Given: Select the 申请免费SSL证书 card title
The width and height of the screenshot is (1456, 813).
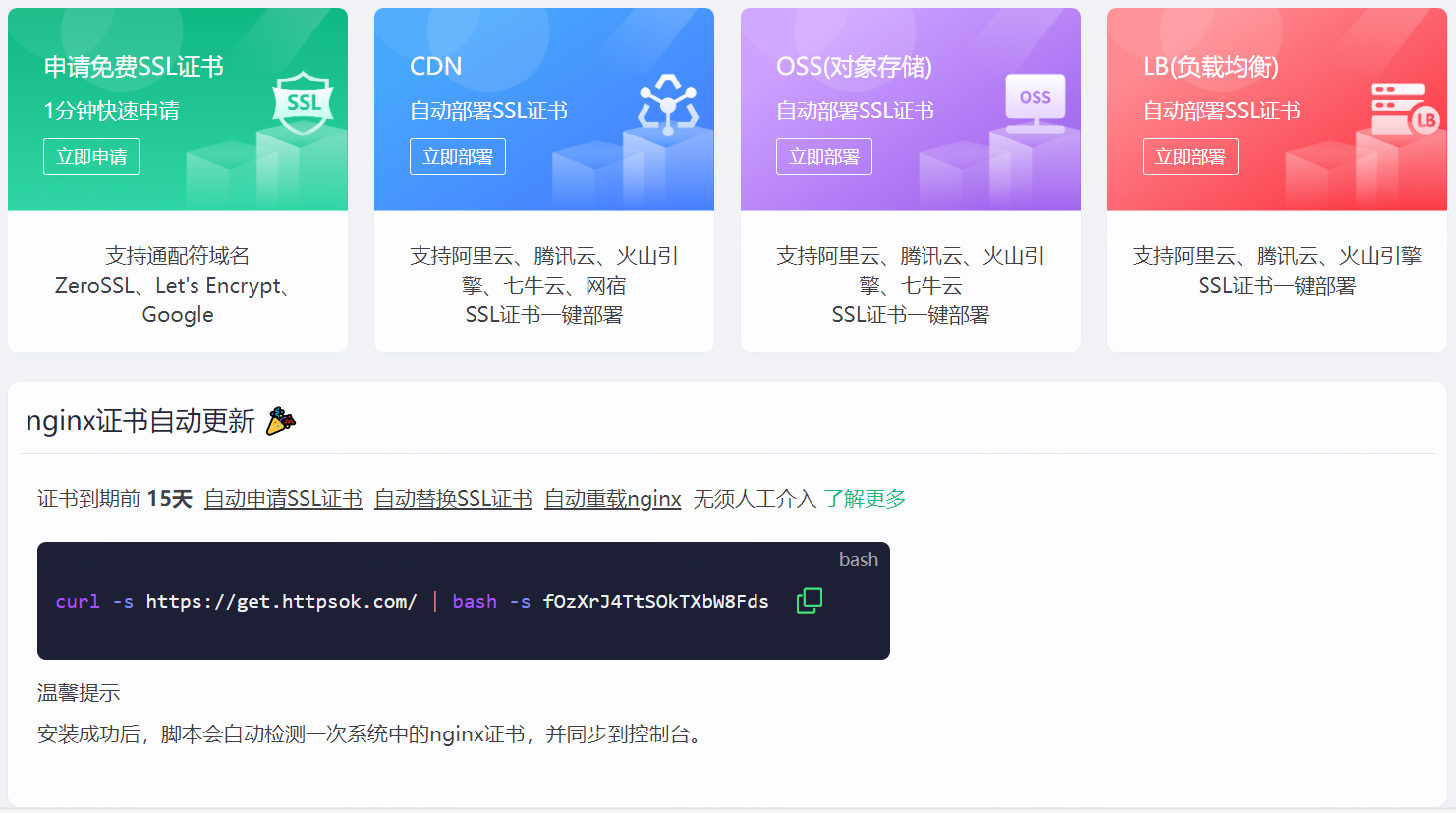Looking at the screenshot, I should tap(134, 67).
